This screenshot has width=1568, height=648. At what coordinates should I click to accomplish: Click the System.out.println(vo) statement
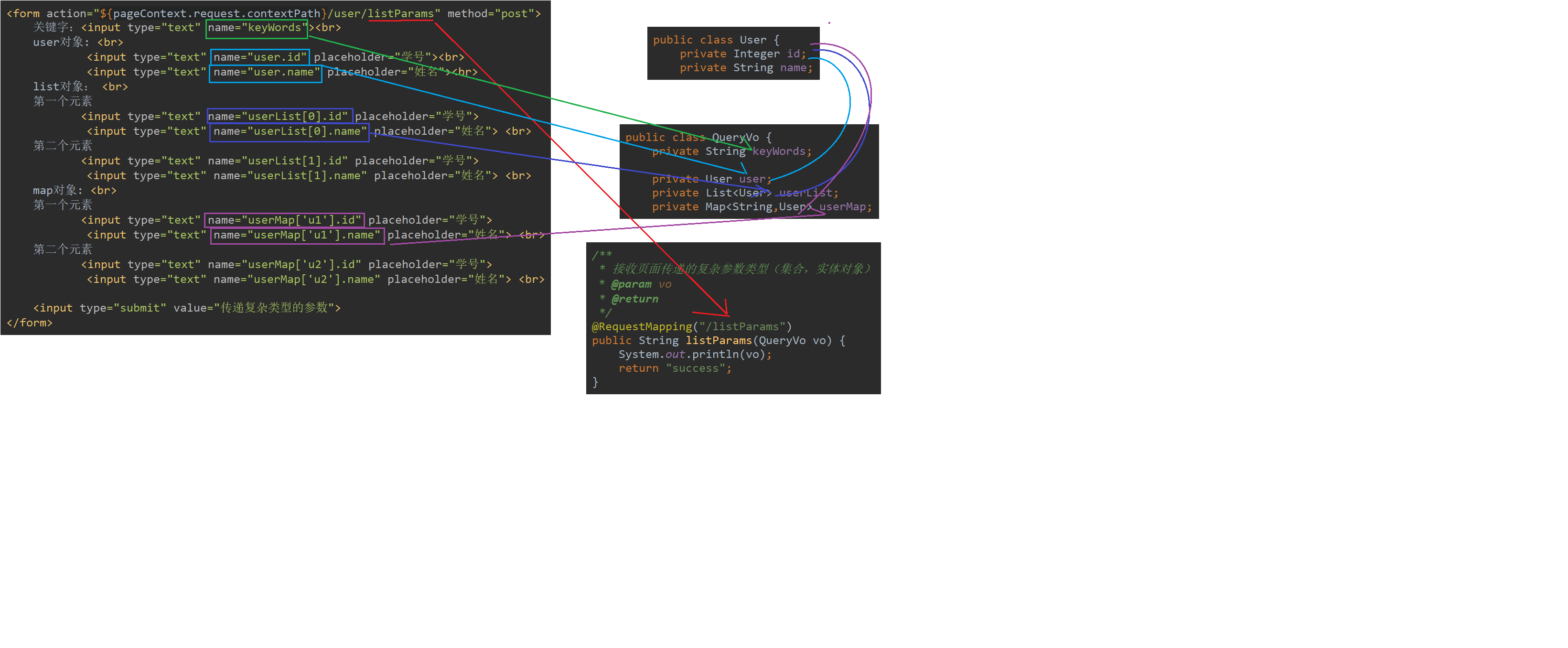click(x=695, y=355)
